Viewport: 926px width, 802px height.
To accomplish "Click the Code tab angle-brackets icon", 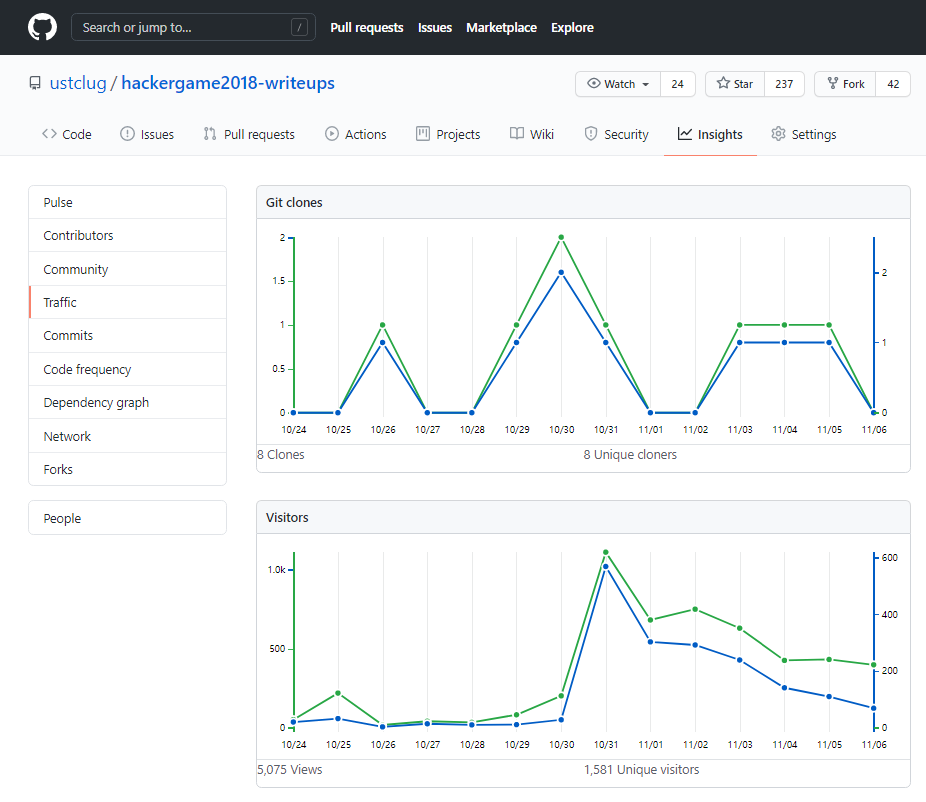I will coord(49,134).
